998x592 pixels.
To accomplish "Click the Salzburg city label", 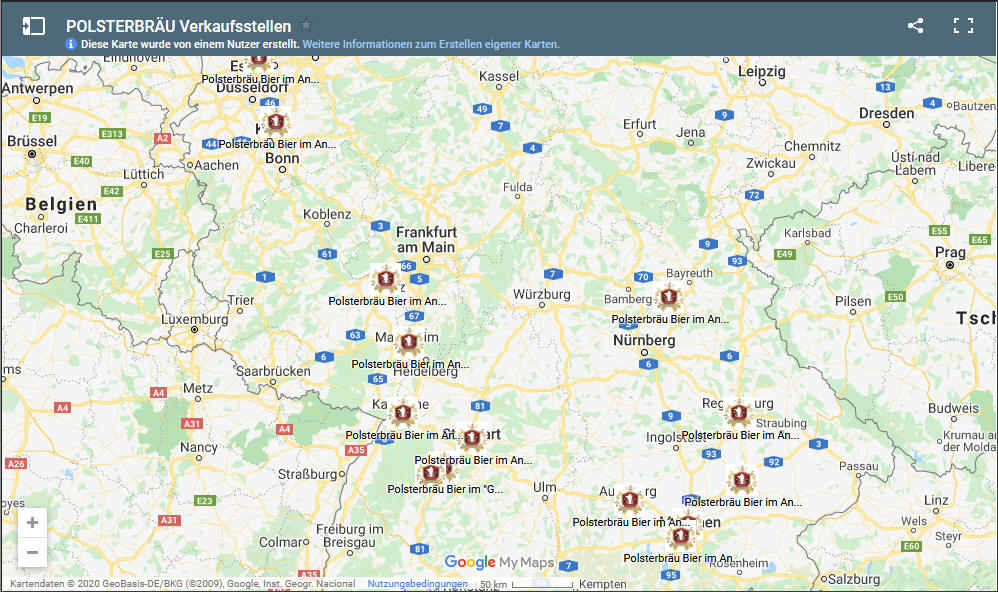I will pyautogui.click(x=854, y=579).
